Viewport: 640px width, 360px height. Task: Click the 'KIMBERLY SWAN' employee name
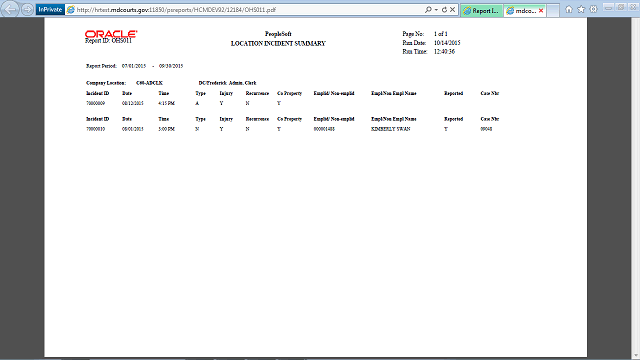(x=391, y=129)
